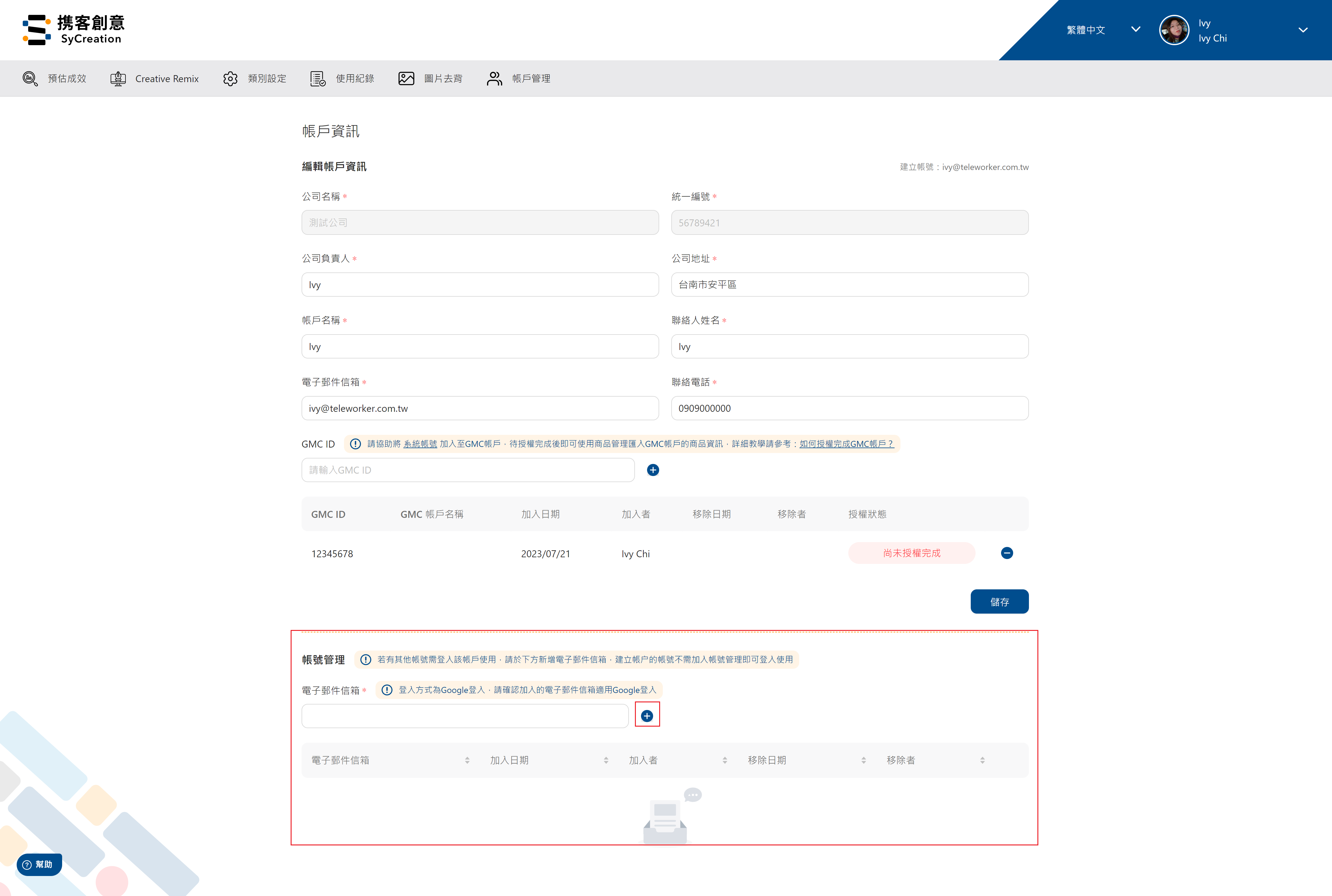Screen dimensions: 1332x896
Task: Open the 系統帳號 link
Action: [420, 444]
